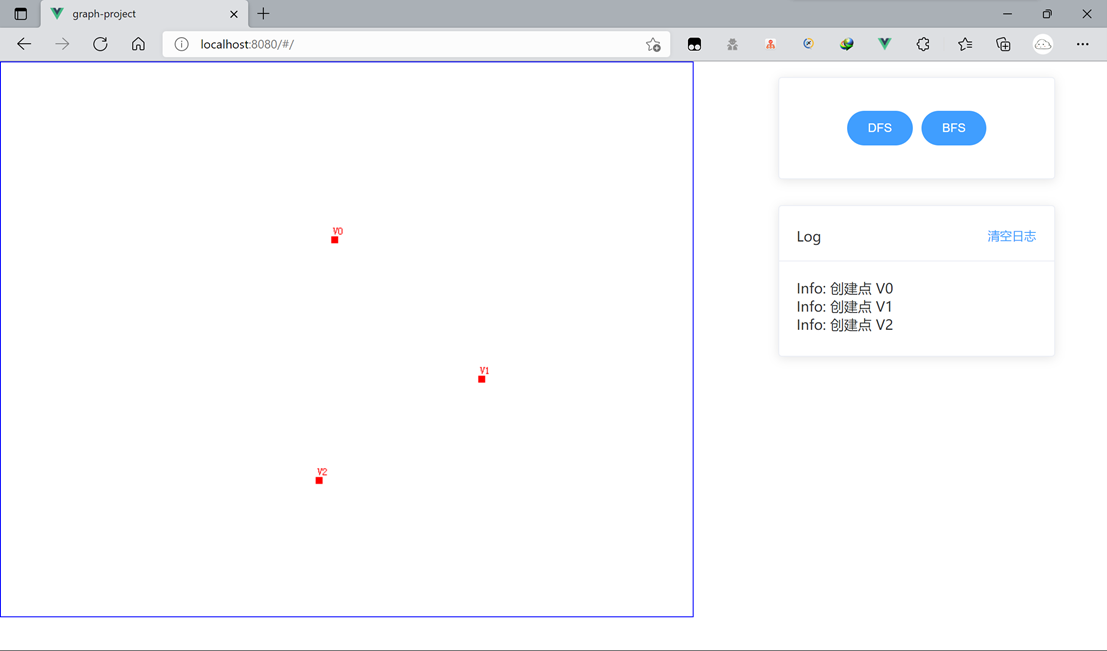
Task: Open a new browser tab
Action: (x=263, y=13)
